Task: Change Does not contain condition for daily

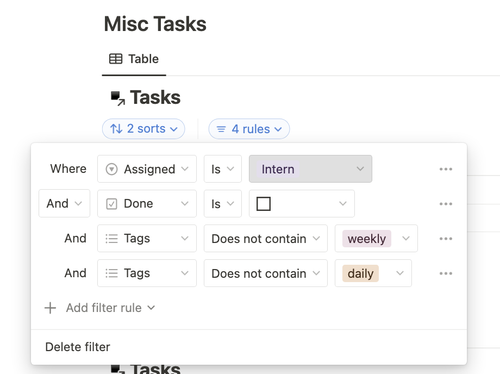Action: pyautogui.click(x=266, y=273)
